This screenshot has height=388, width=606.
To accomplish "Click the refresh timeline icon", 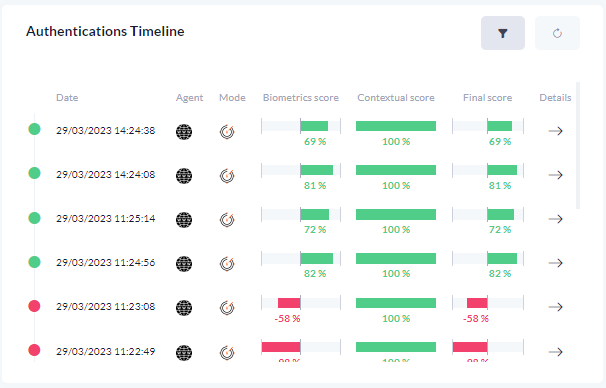I will (x=557, y=33).
